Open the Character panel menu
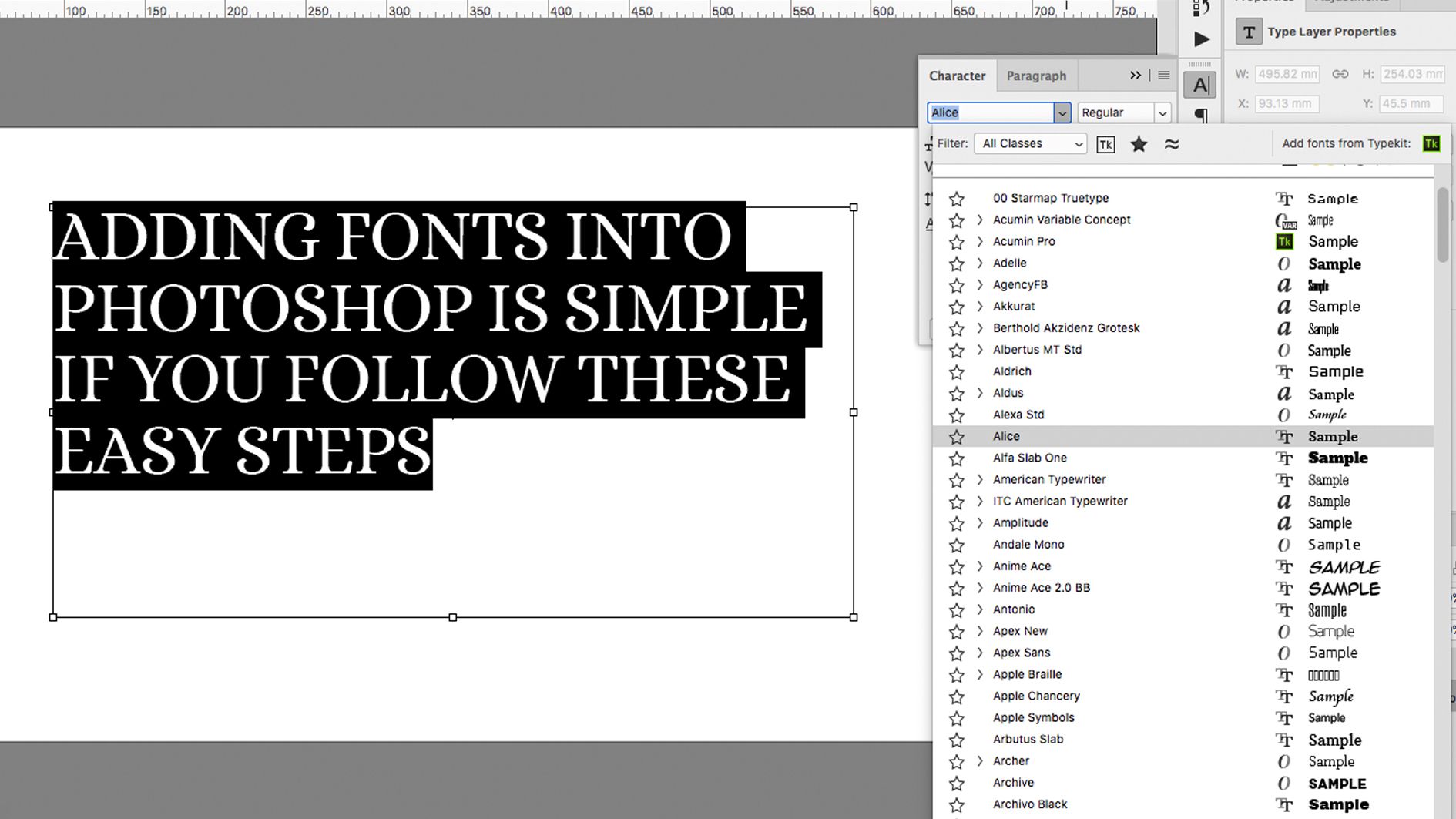1456x819 pixels. point(1163,75)
